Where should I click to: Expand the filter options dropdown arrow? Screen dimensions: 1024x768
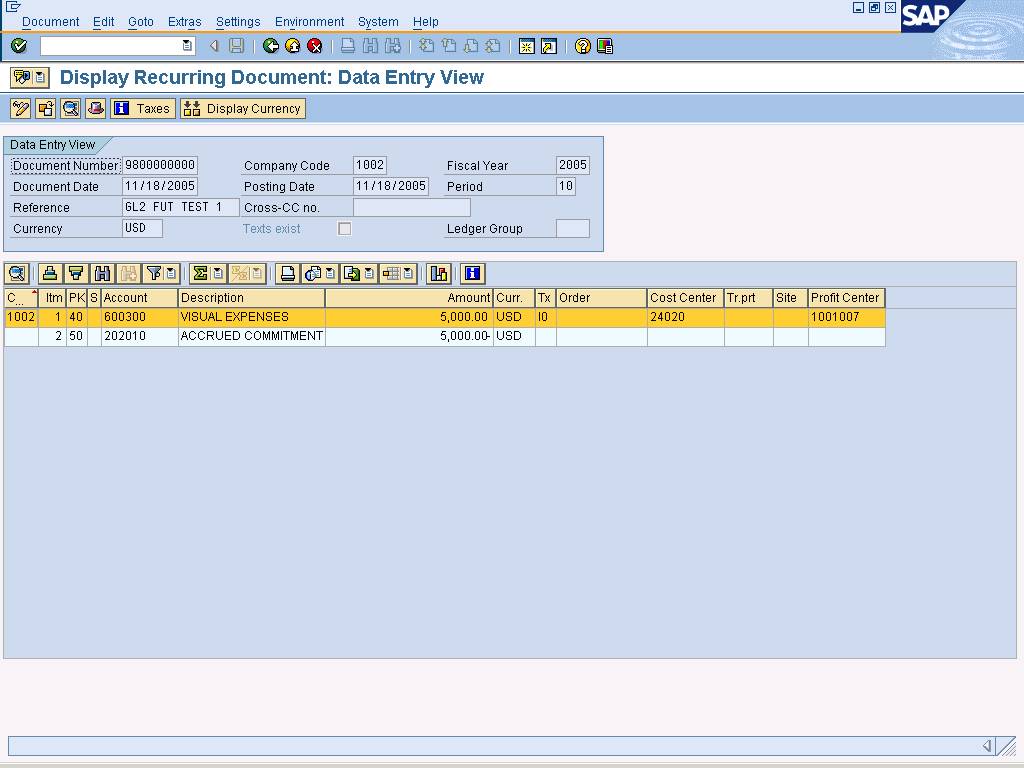pos(171,274)
